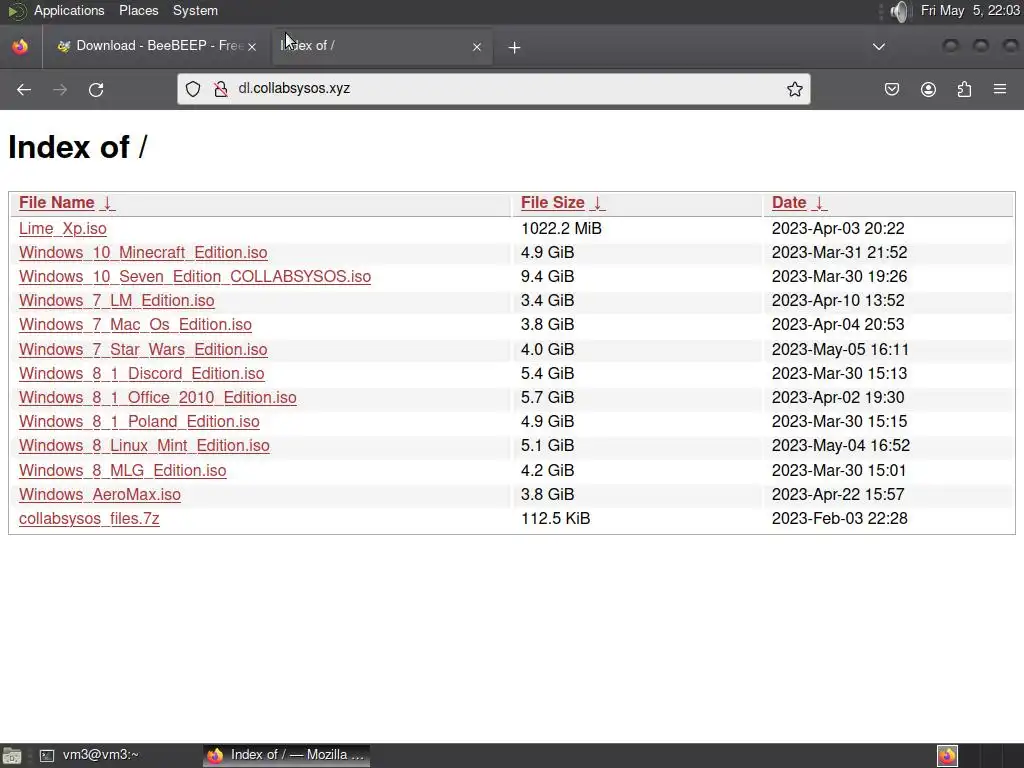This screenshot has height=768, width=1024.
Task: Open Windows_7_Mac_Os_Edition.iso link
Action: (135, 325)
